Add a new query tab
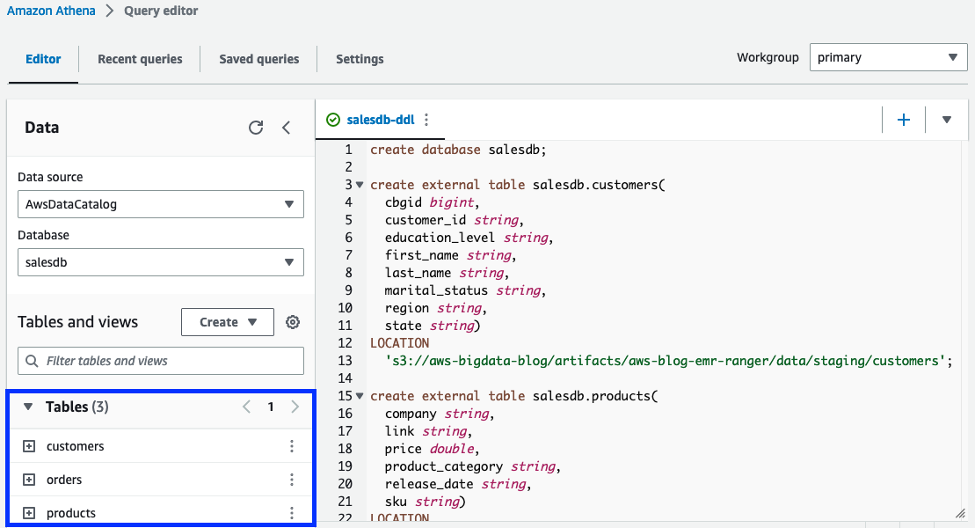977x529 pixels. [903, 120]
